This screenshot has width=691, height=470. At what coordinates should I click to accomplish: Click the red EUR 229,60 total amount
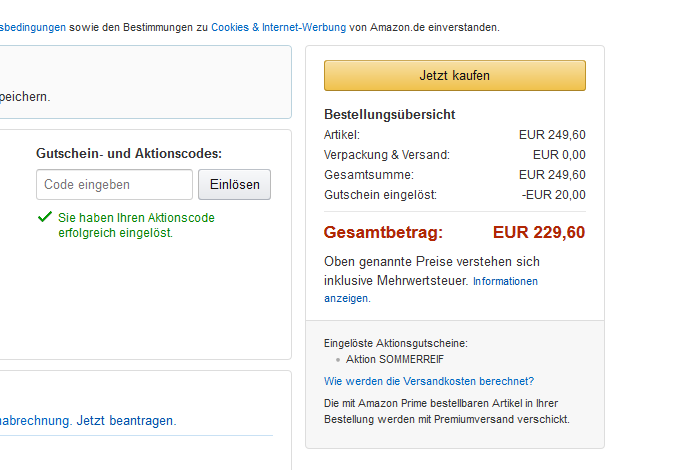click(x=539, y=233)
